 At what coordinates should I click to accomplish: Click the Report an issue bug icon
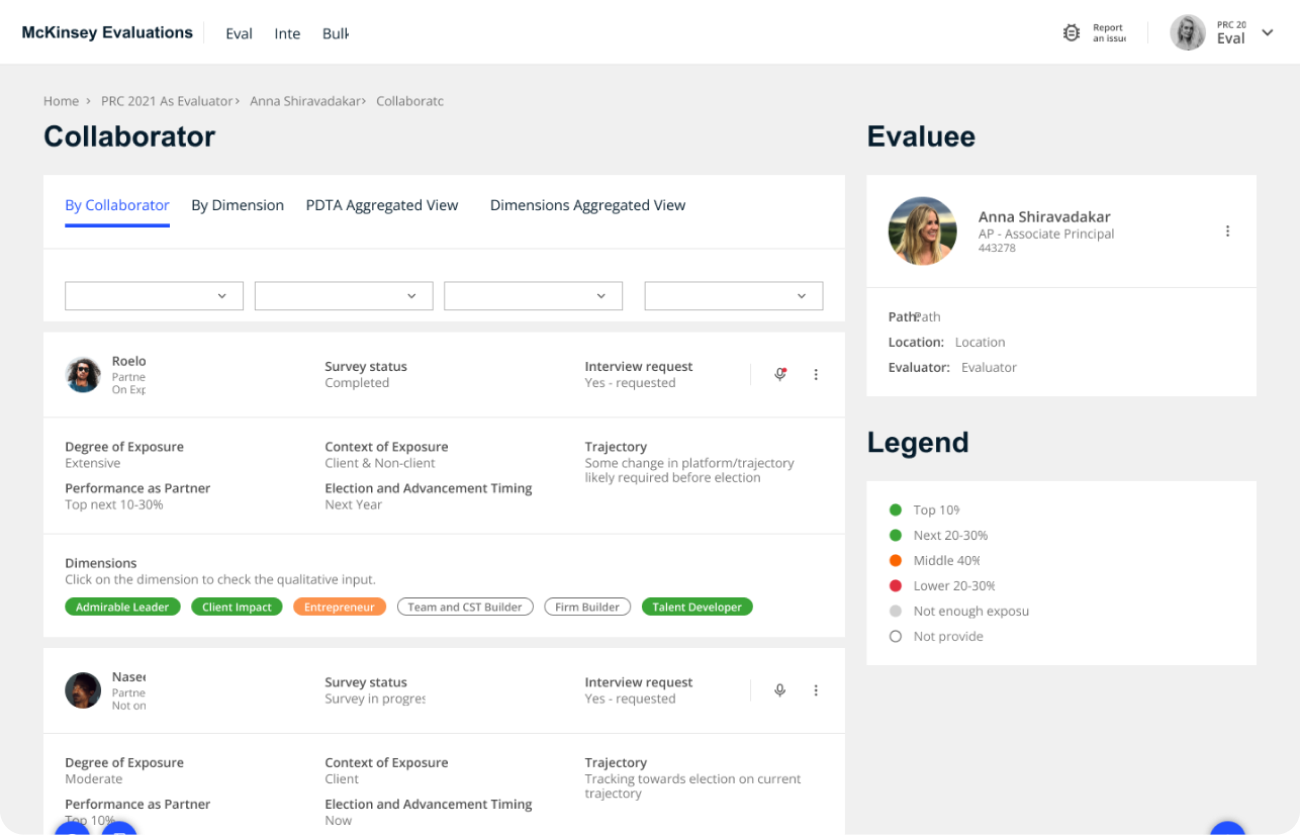point(1071,33)
